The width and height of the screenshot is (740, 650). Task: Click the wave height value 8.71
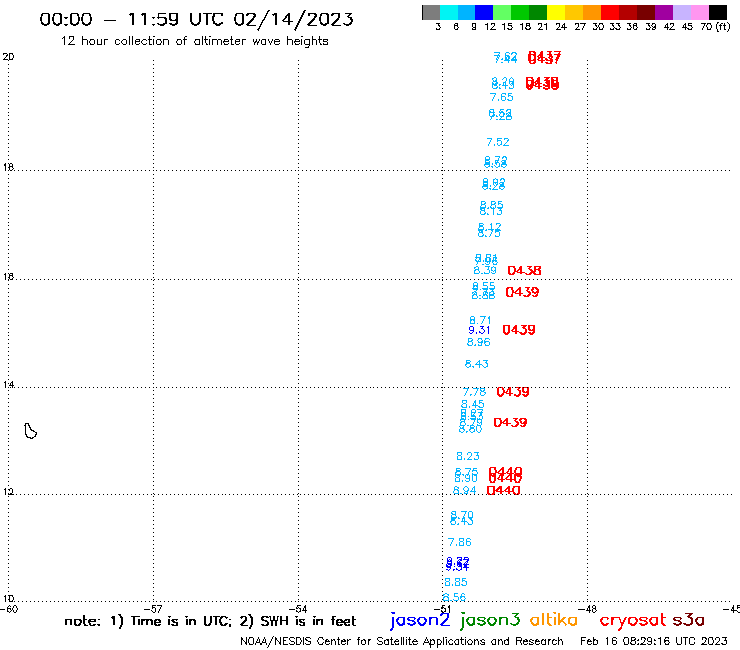(480, 321)
